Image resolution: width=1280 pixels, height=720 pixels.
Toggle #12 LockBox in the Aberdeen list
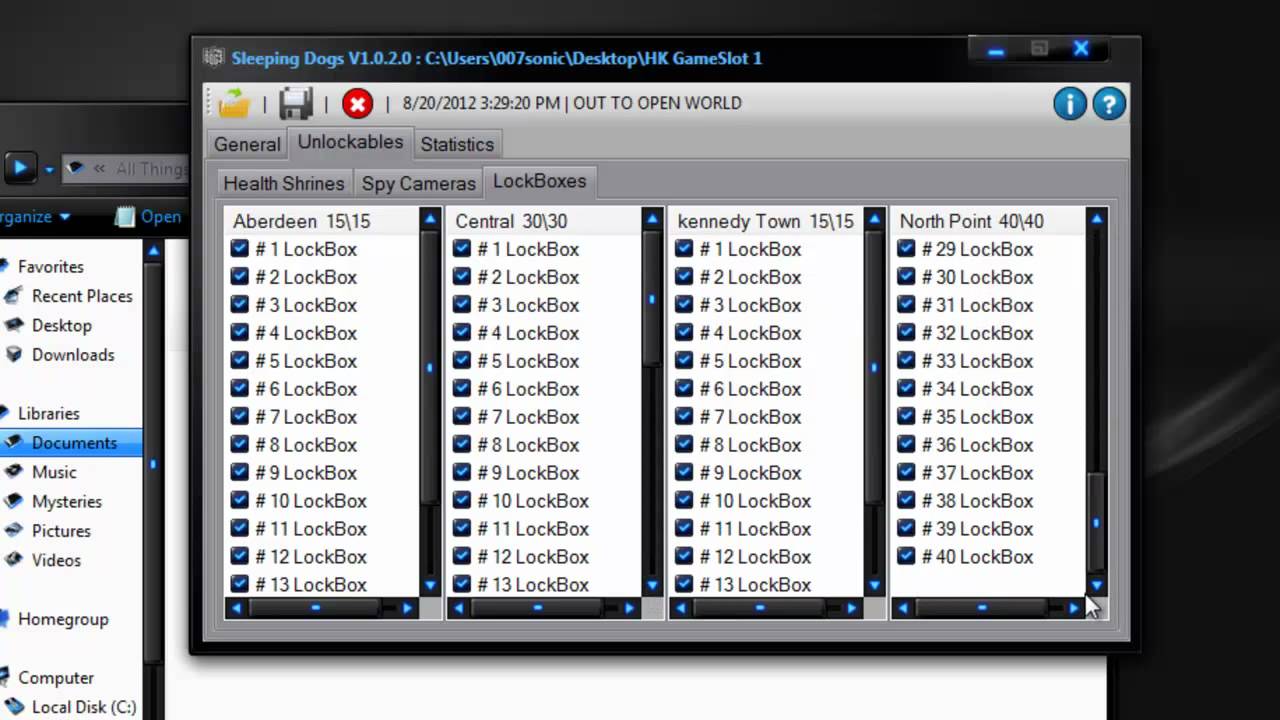click(x=240, y=557)
